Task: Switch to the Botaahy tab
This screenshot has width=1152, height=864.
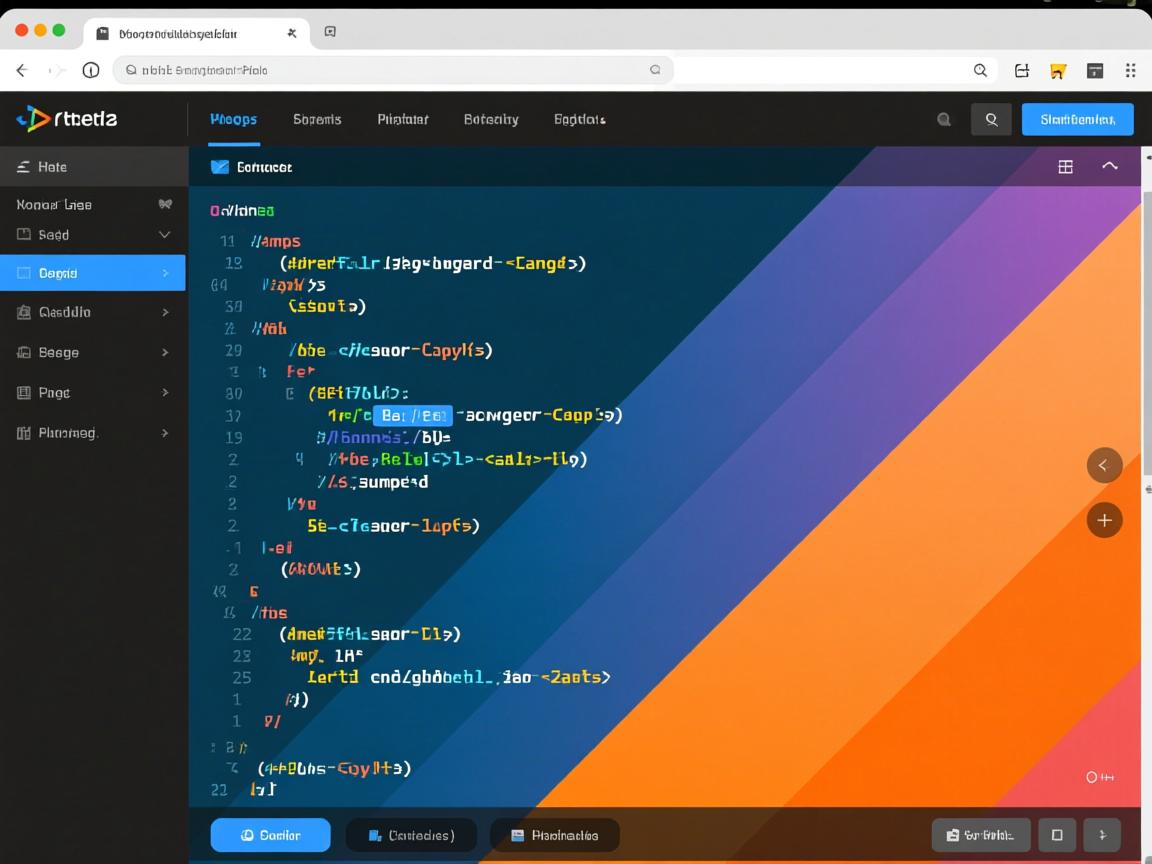Action: point(491,119)
